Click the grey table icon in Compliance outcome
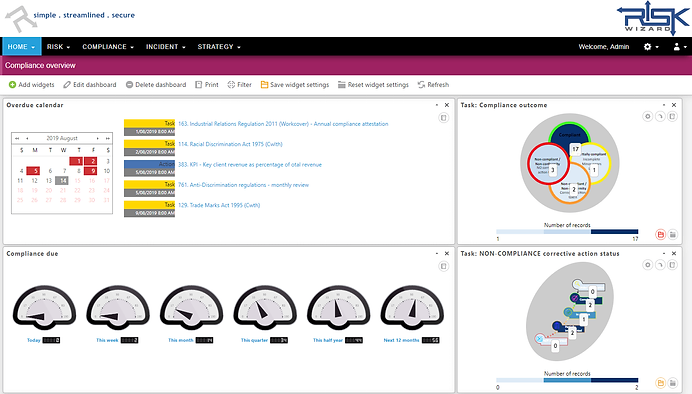 [673, 235]
